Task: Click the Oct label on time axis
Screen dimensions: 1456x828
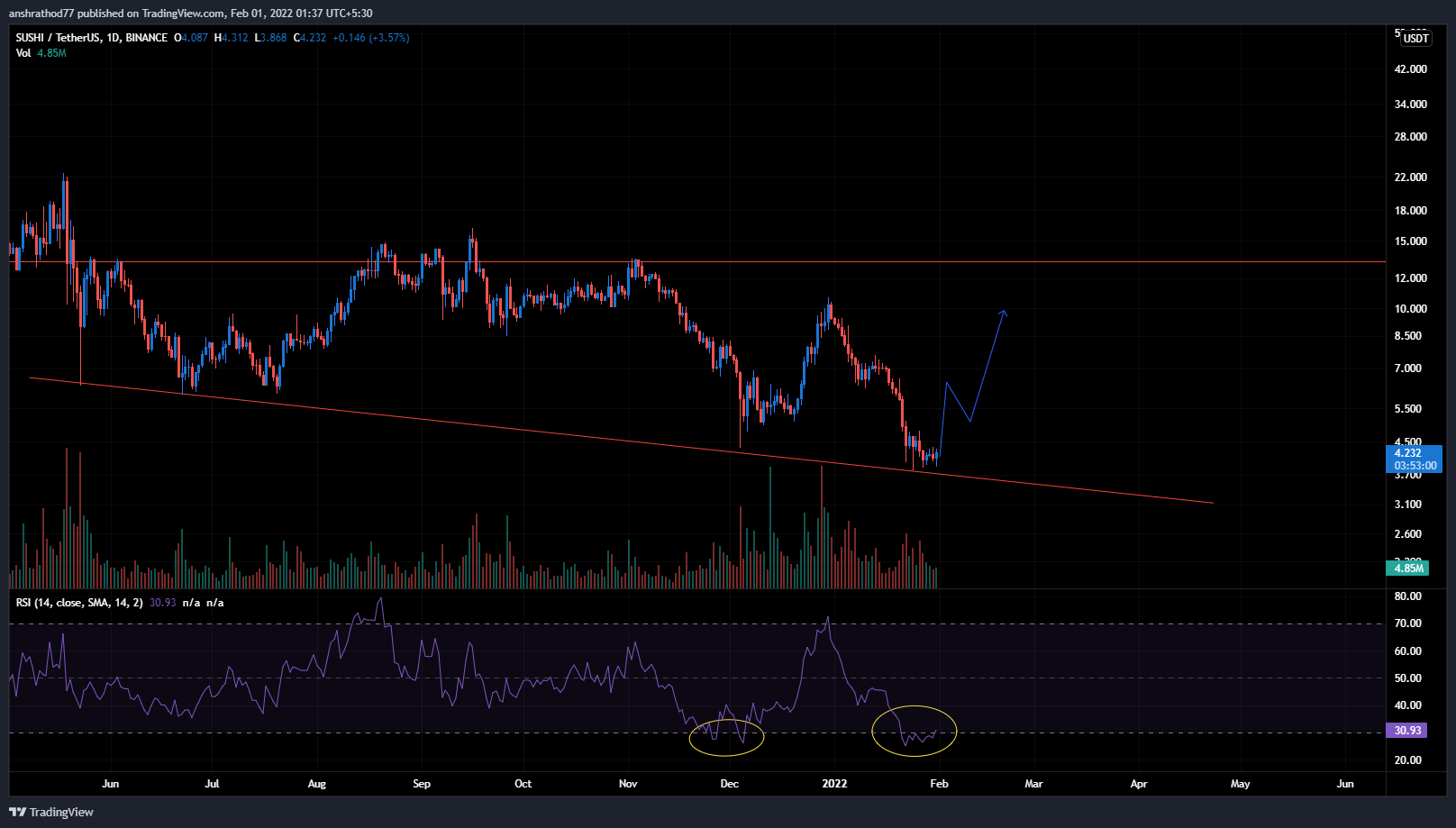Action: [x=523, y=784]
